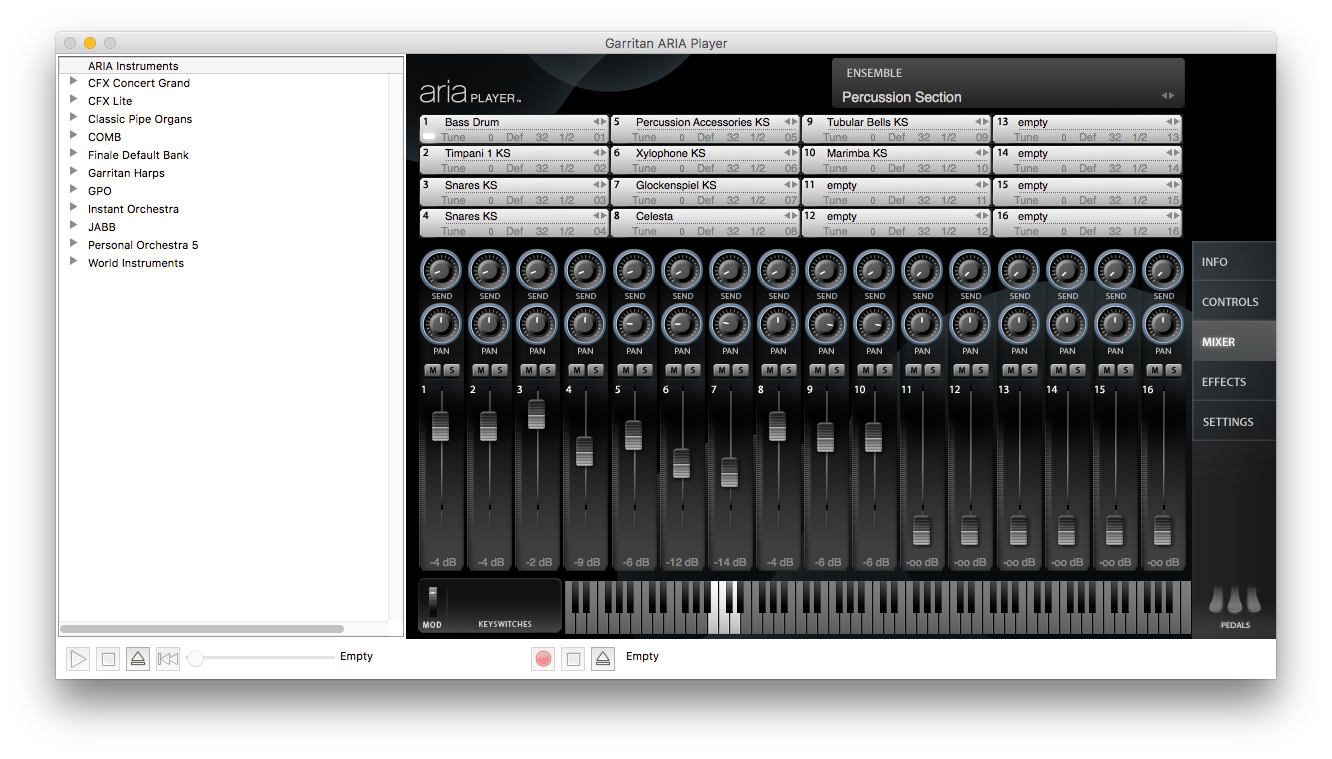Expand the Garritan Harps disclosure triangle
Screen dimensions: 1332x759
(73, 172)
